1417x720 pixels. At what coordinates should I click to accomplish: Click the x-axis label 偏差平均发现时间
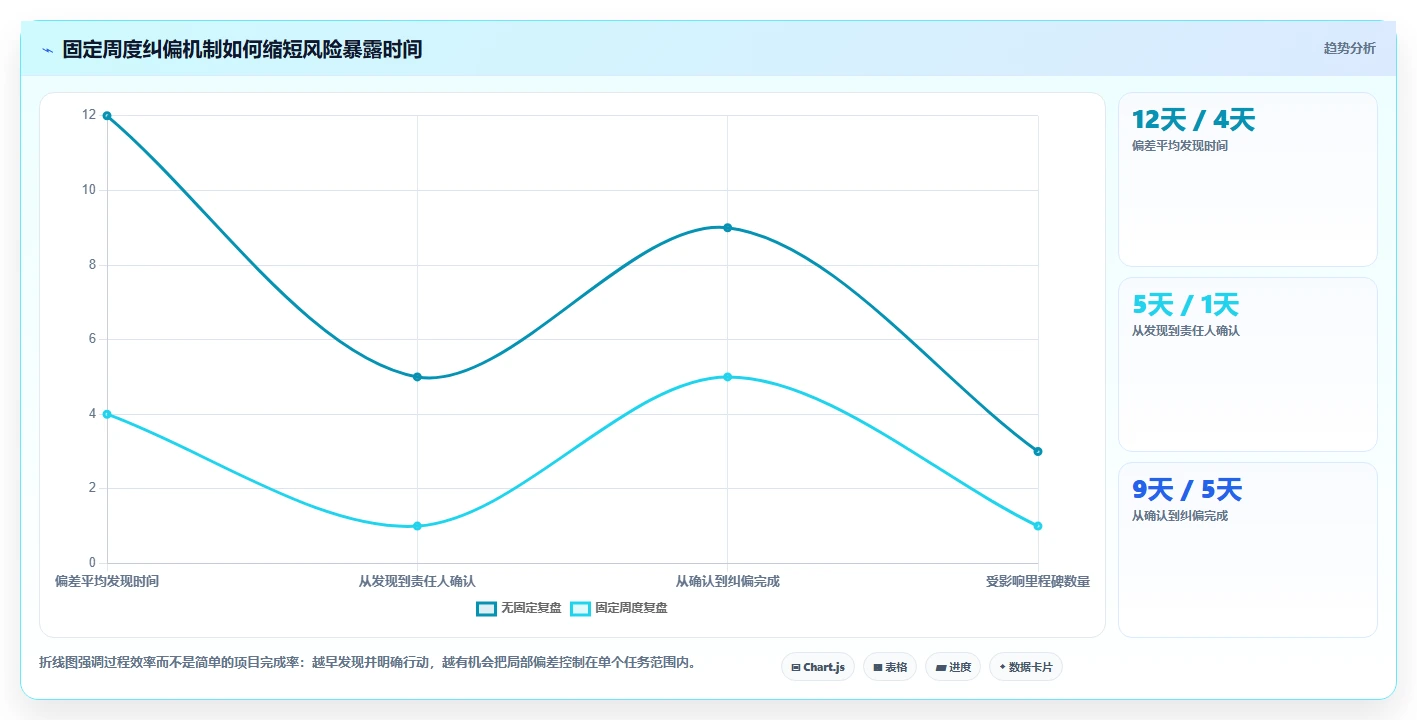pyautogui.click(x=107, y=581)
